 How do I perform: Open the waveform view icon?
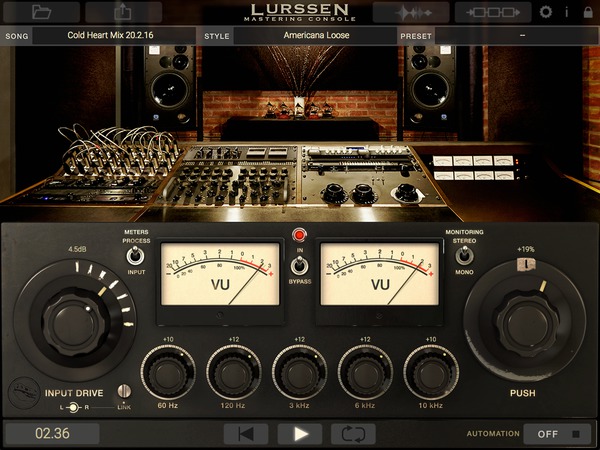410,12
